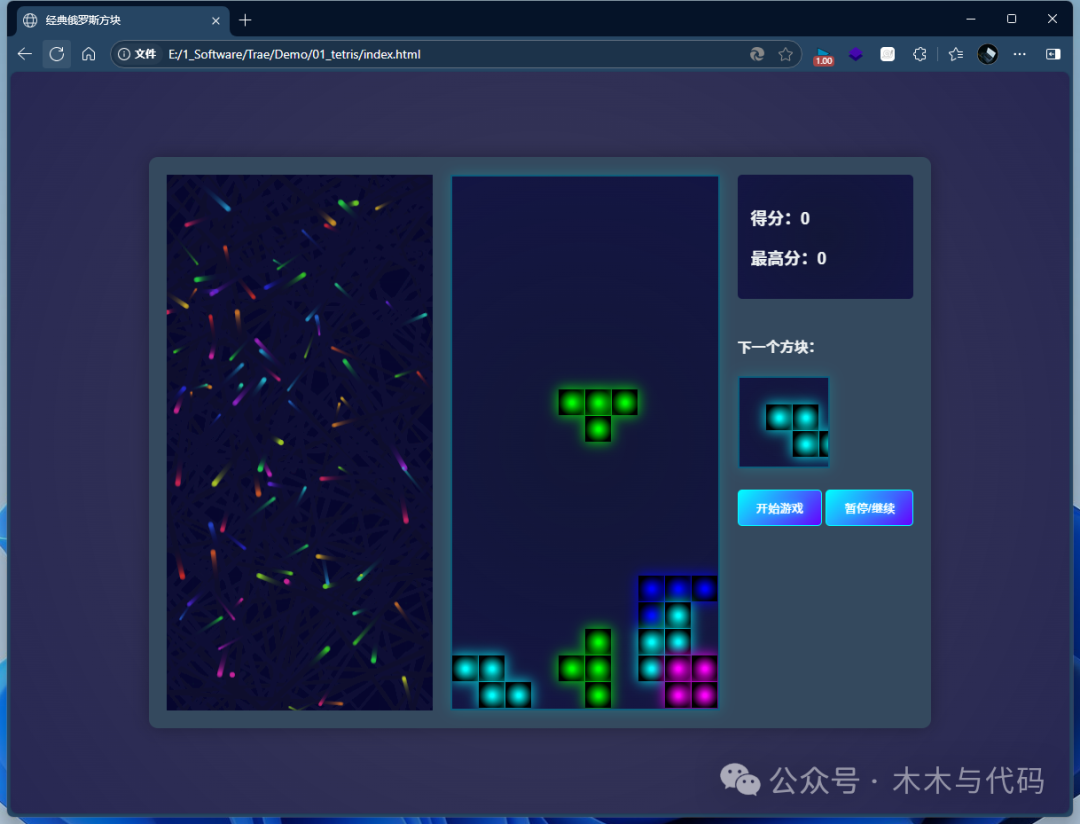This screenshot has width=1080, height=824.
Task: Open the browser Settings and more menu
Action: pos(1019,54)
